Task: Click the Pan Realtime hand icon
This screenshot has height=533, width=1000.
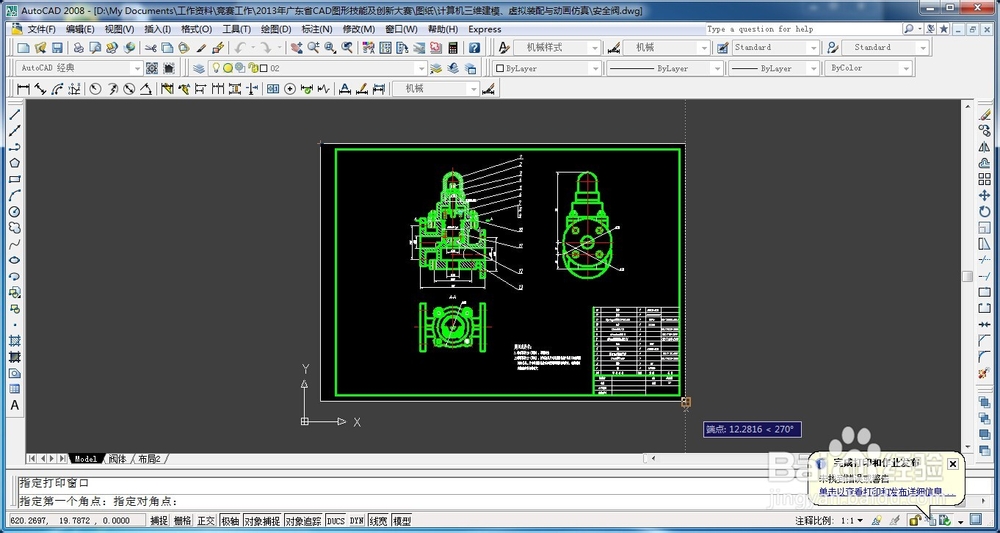Action: pos(297,48)
